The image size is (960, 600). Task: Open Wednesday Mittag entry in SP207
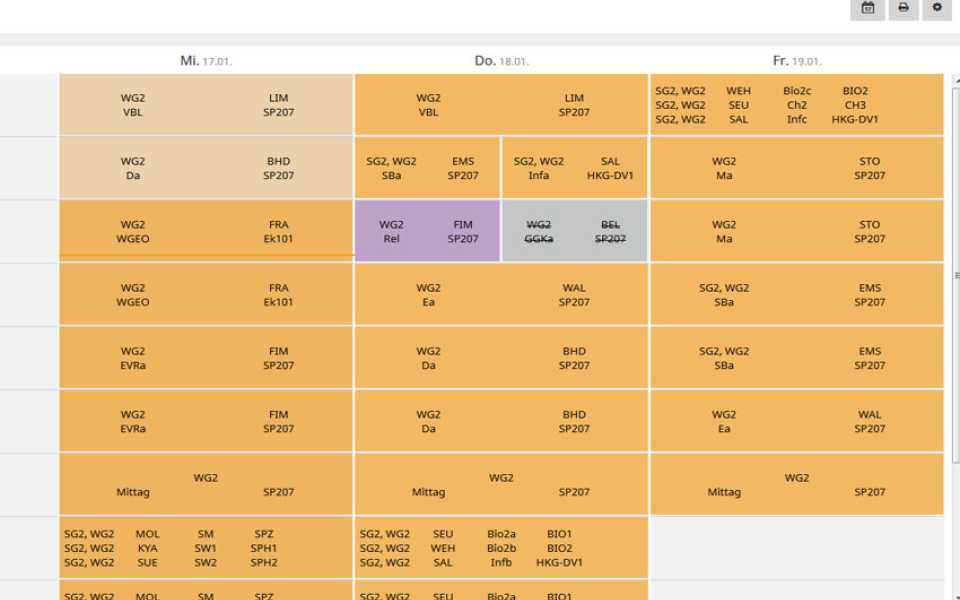pos(206,485)
